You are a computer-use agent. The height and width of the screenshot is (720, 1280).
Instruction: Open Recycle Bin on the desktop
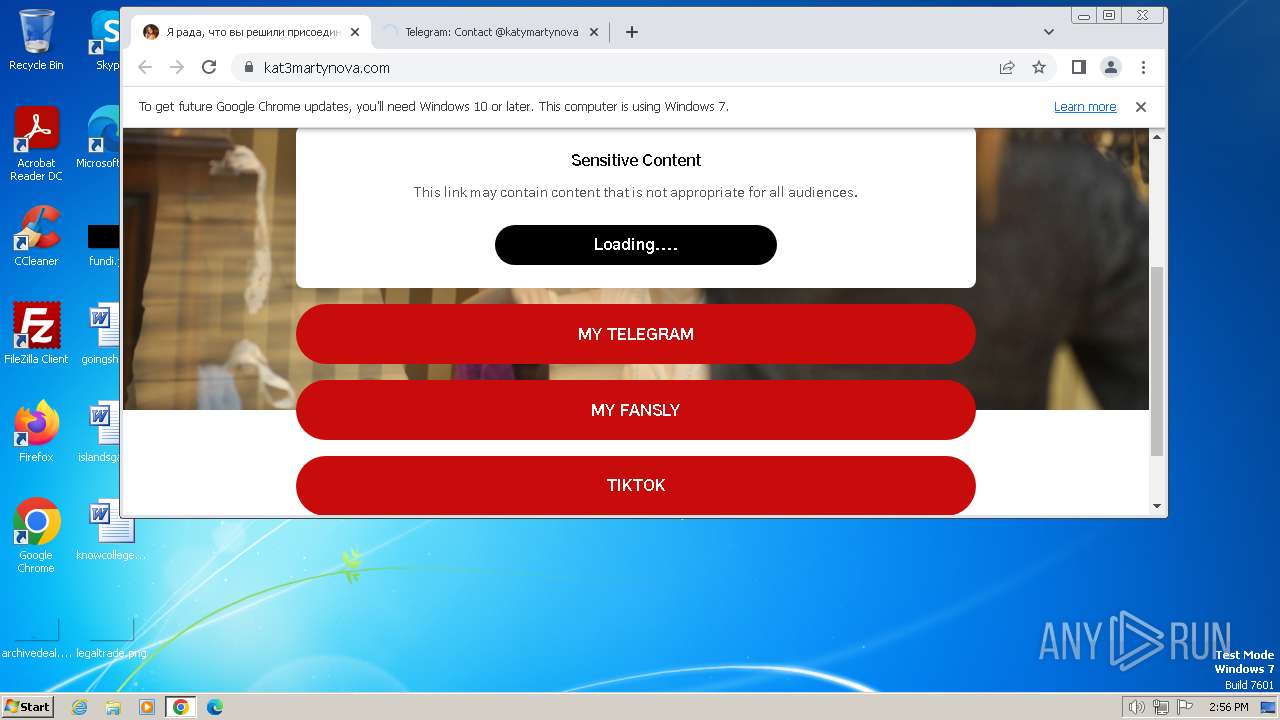point(36,40)
